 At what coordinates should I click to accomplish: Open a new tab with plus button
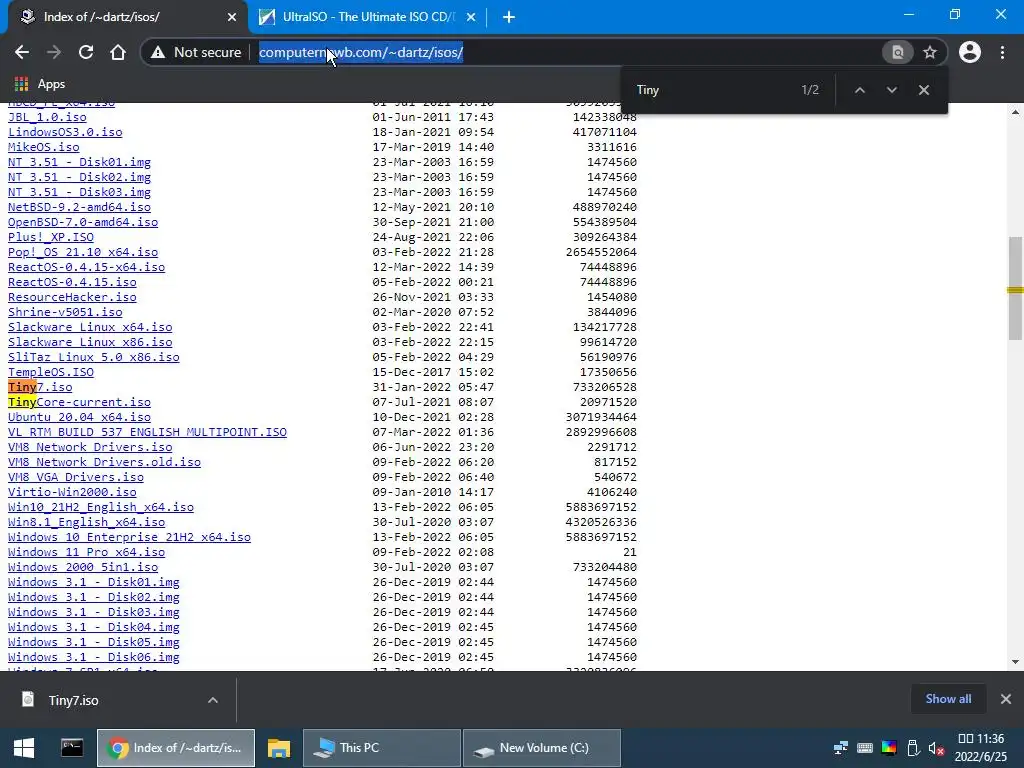[x=509, y=17]
